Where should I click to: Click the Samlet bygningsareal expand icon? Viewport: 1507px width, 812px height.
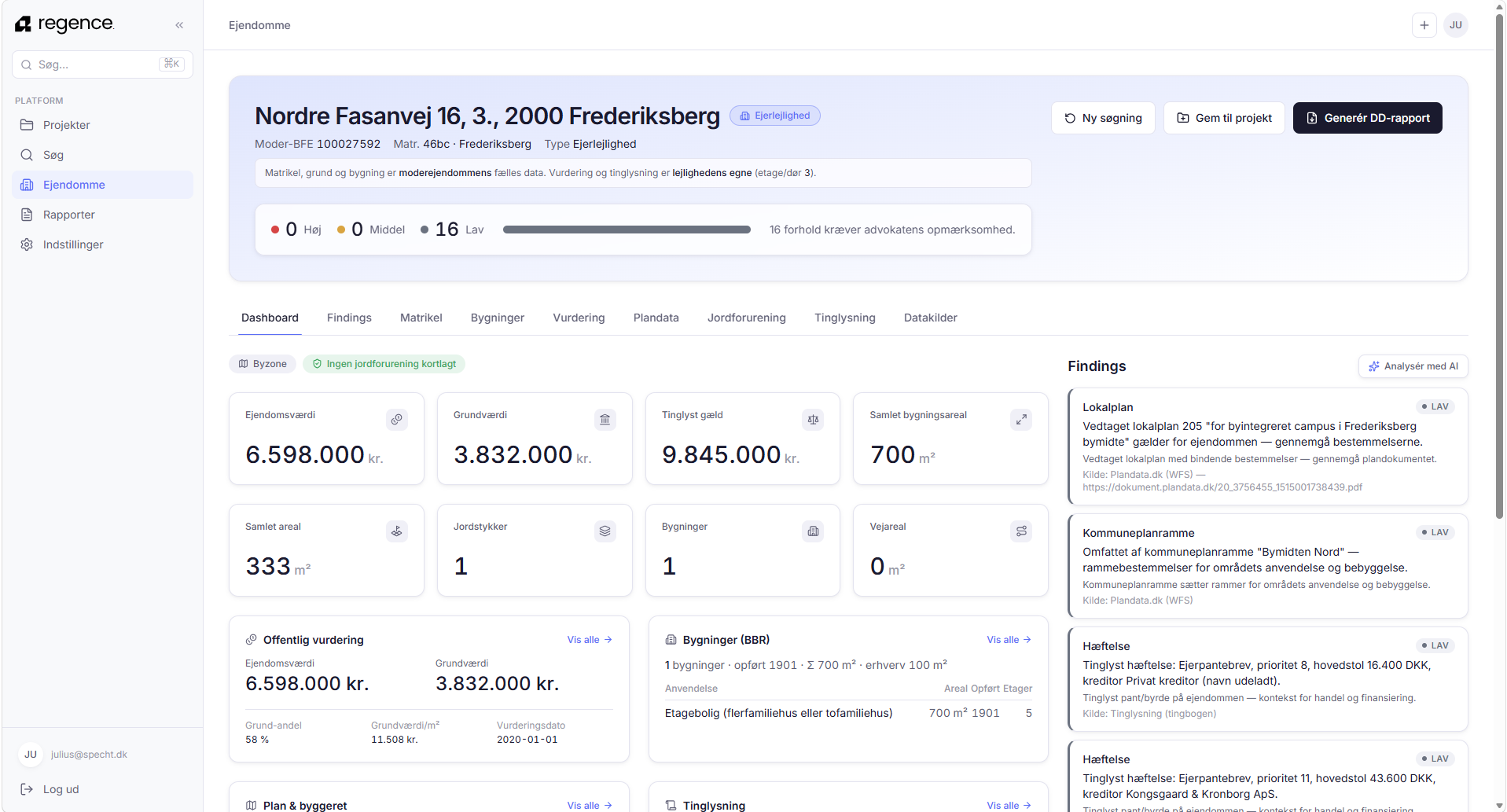tap(1021, 420)
